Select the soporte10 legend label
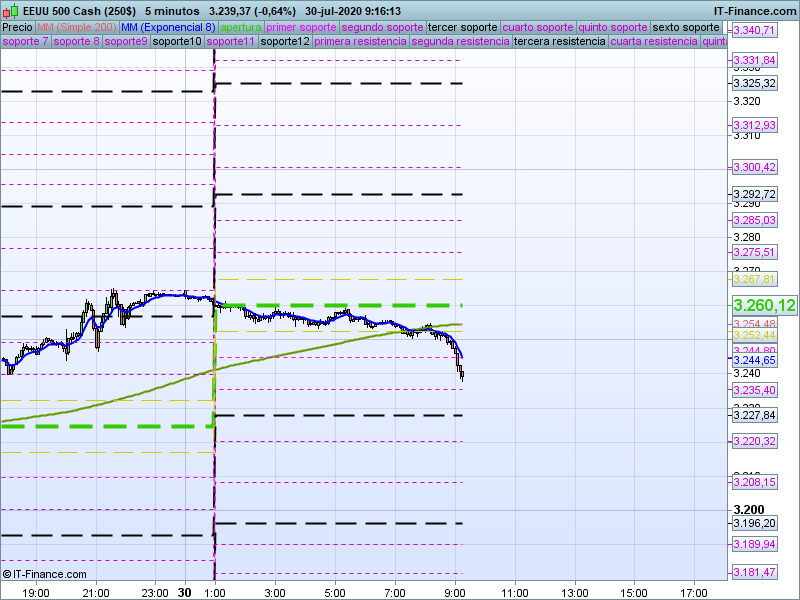This screenshot has height=600, width=800. (178, 42)
